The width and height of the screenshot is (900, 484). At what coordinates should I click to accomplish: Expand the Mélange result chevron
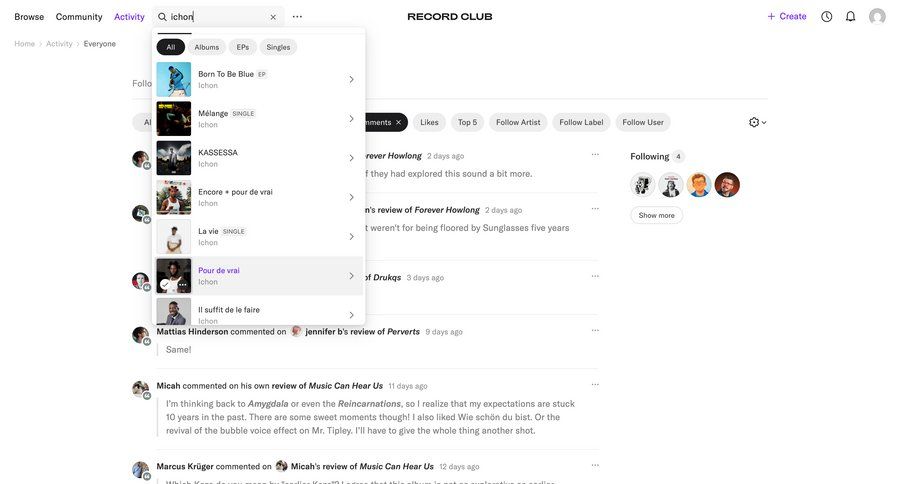click(x=351, y=119)
